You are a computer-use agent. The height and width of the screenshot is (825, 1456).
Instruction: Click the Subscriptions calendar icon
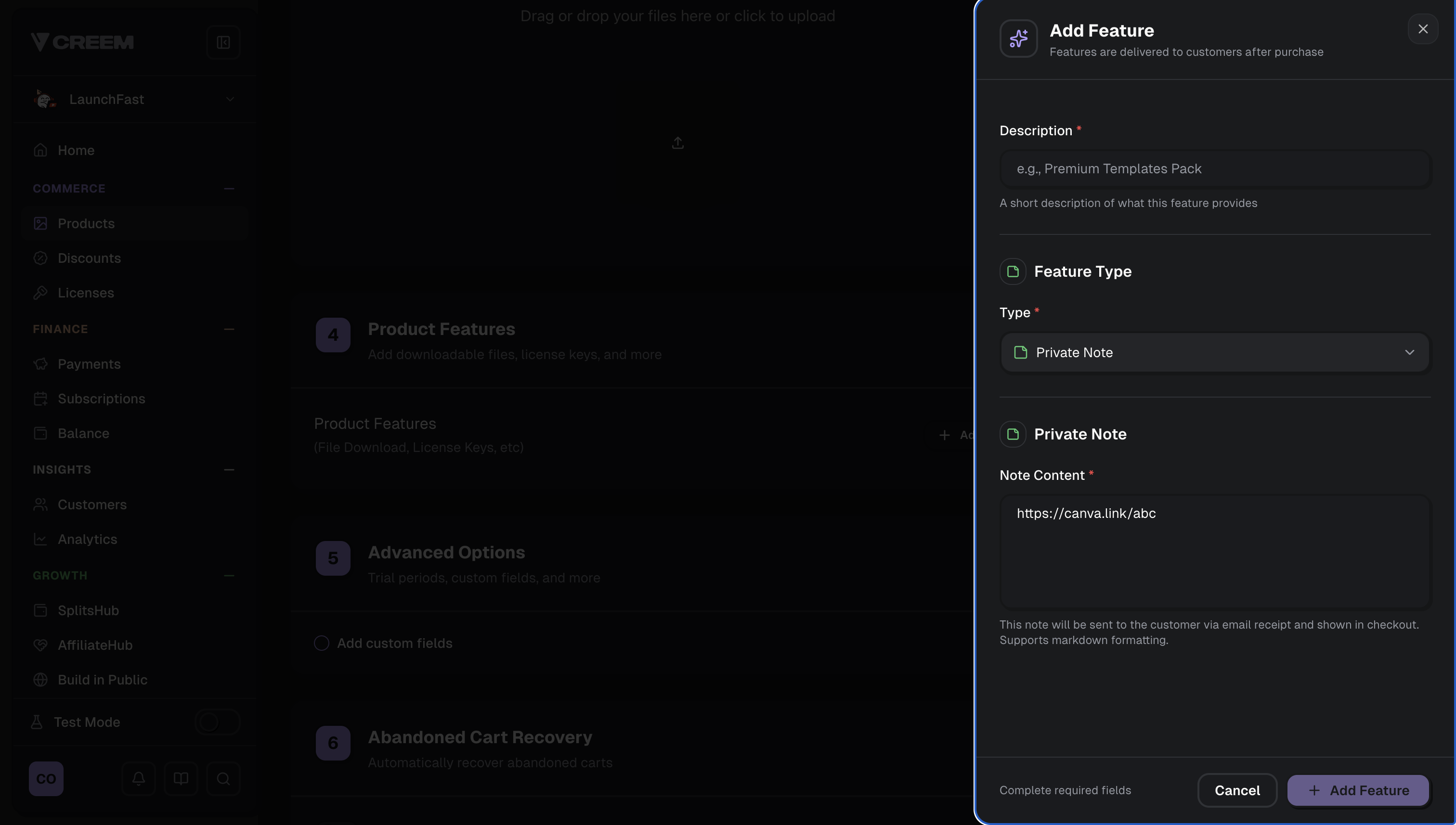40,399
